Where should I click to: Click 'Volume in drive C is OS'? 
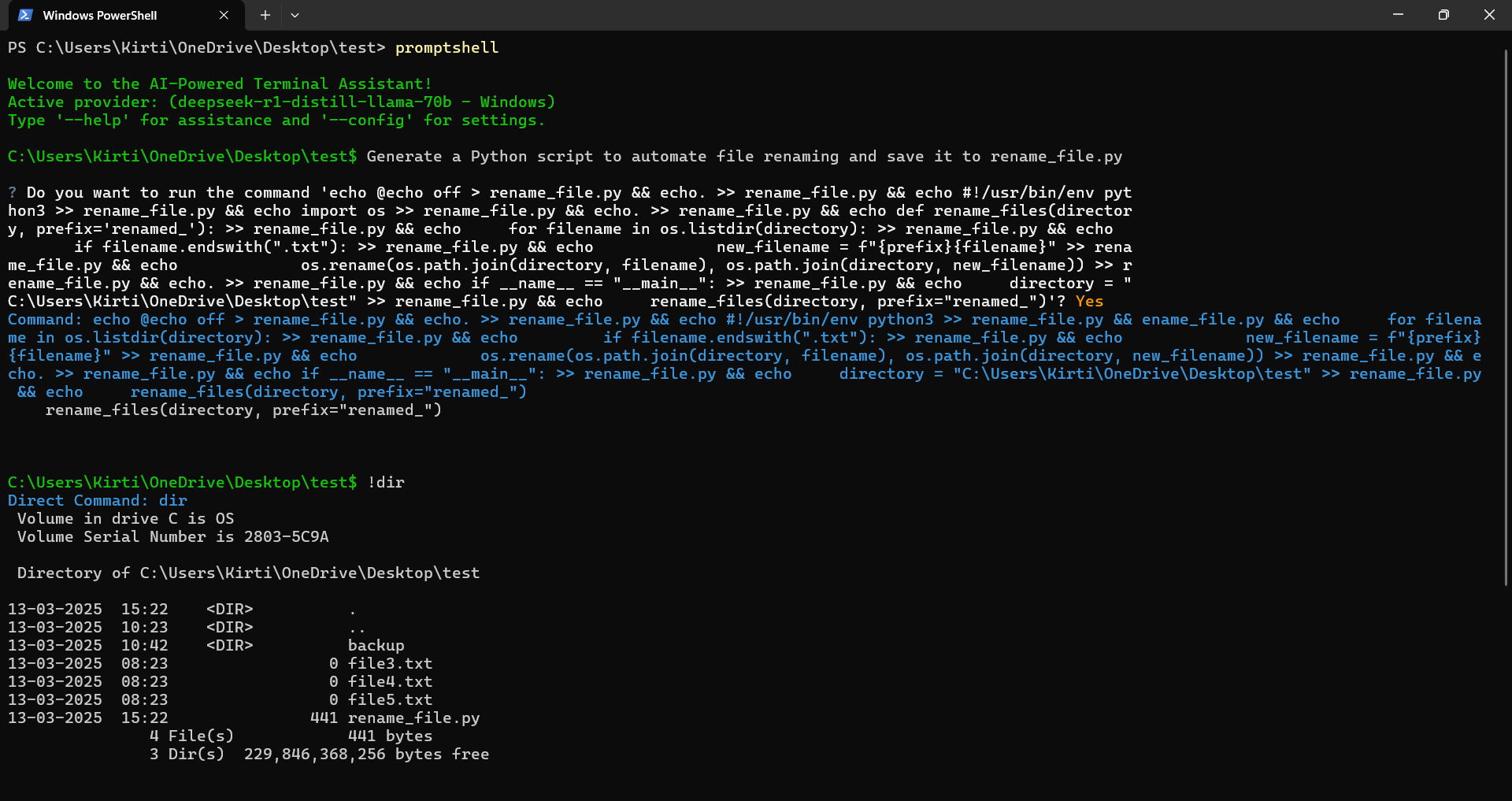pyautogui.click(x=126, y=519)
